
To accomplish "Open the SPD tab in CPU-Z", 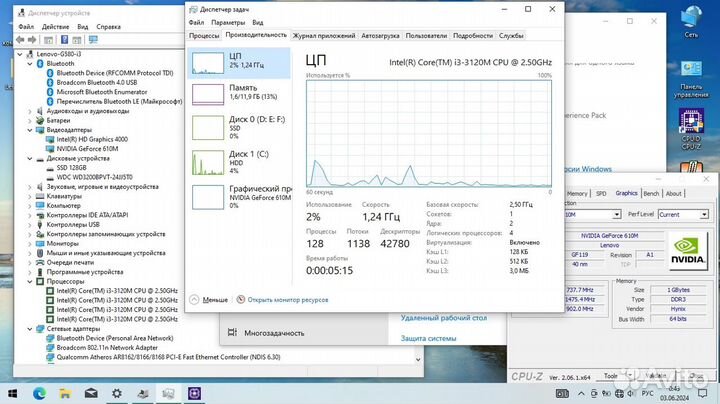I will 601,194.
